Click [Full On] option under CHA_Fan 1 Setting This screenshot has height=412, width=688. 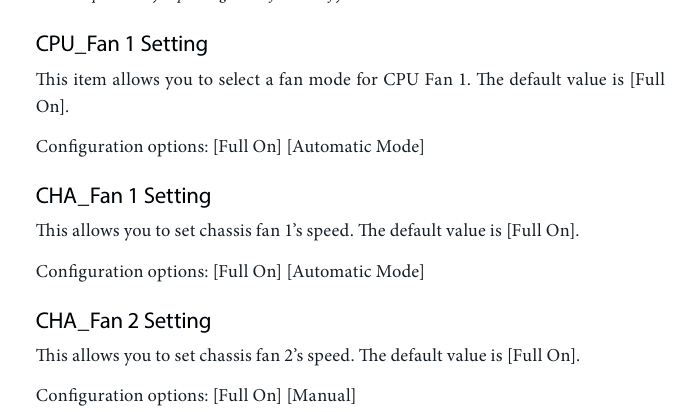tap(247, 272)
